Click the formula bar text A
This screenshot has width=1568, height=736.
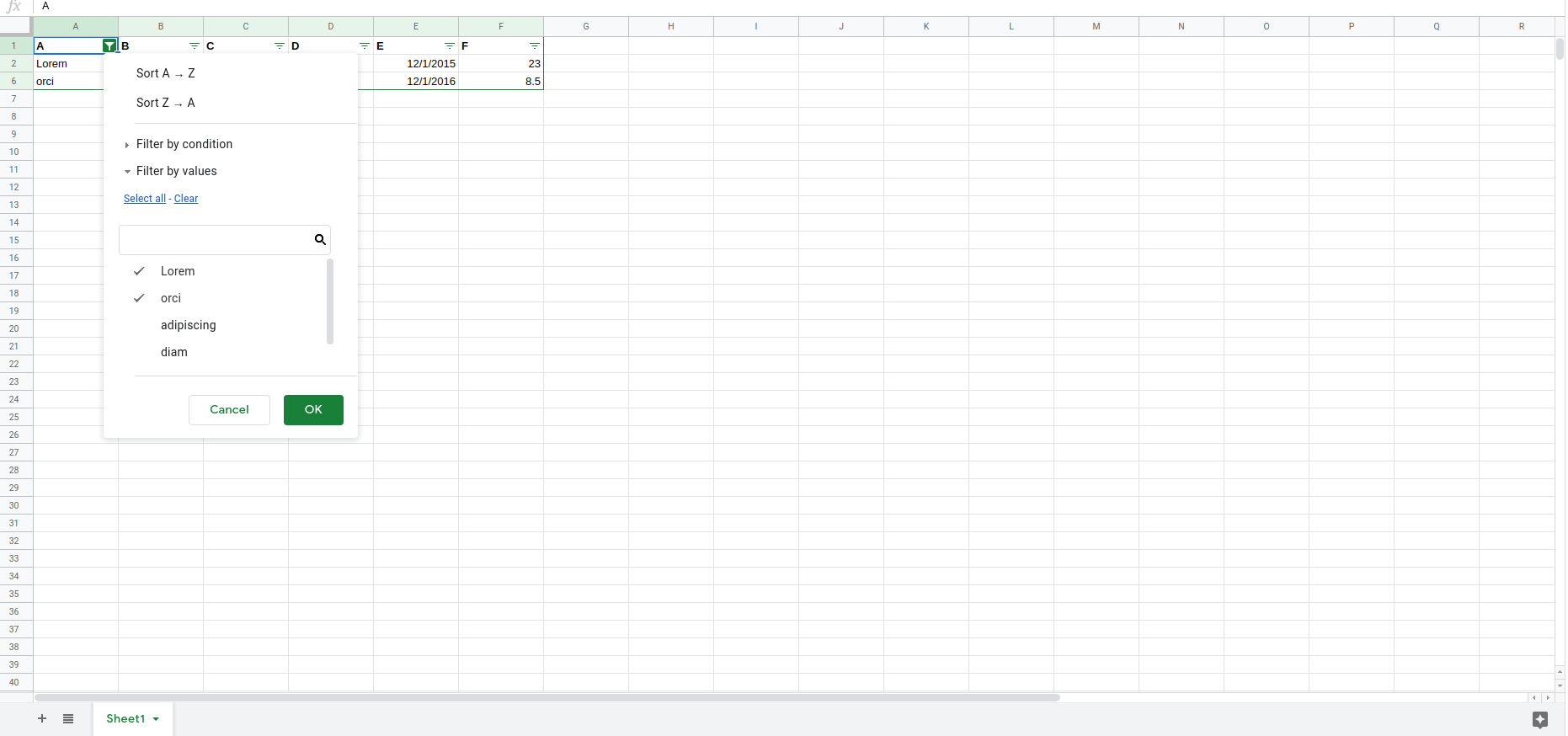(x=45, y=6)
